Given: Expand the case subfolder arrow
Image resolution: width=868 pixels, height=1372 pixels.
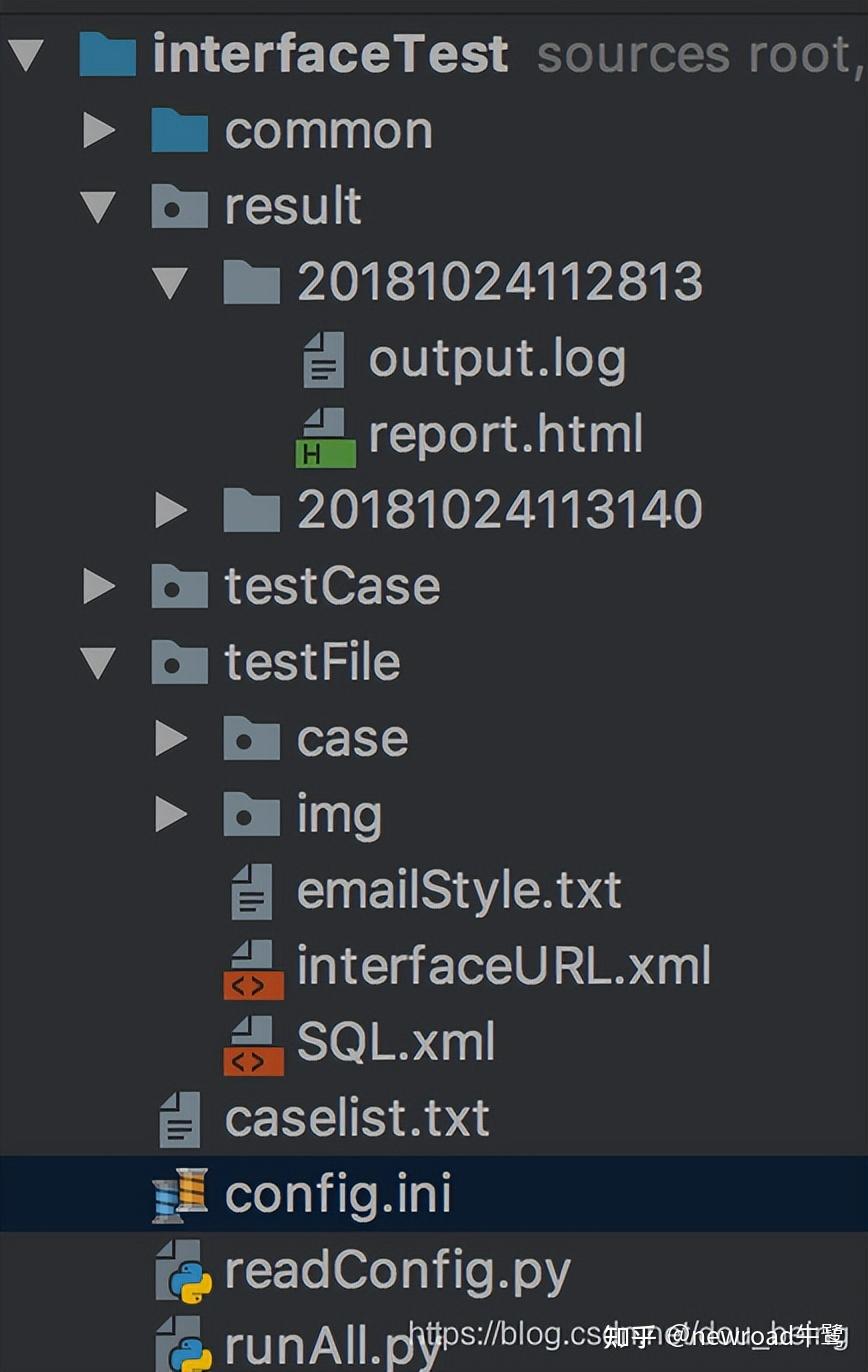Looking at the screenshot, I should [171, 739].
